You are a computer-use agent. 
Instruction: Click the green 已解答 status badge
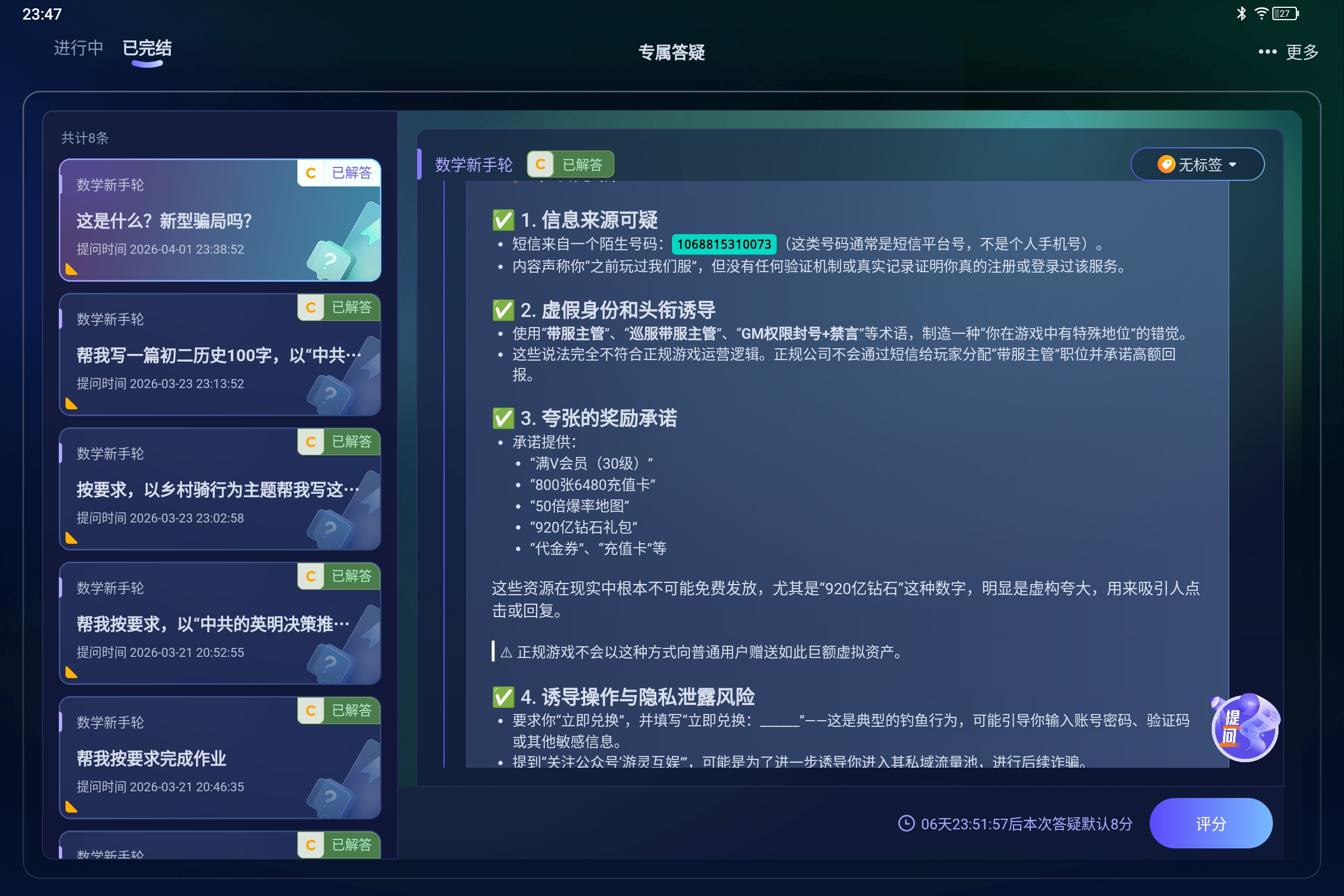pyautogui.click(x=583, y=164)
